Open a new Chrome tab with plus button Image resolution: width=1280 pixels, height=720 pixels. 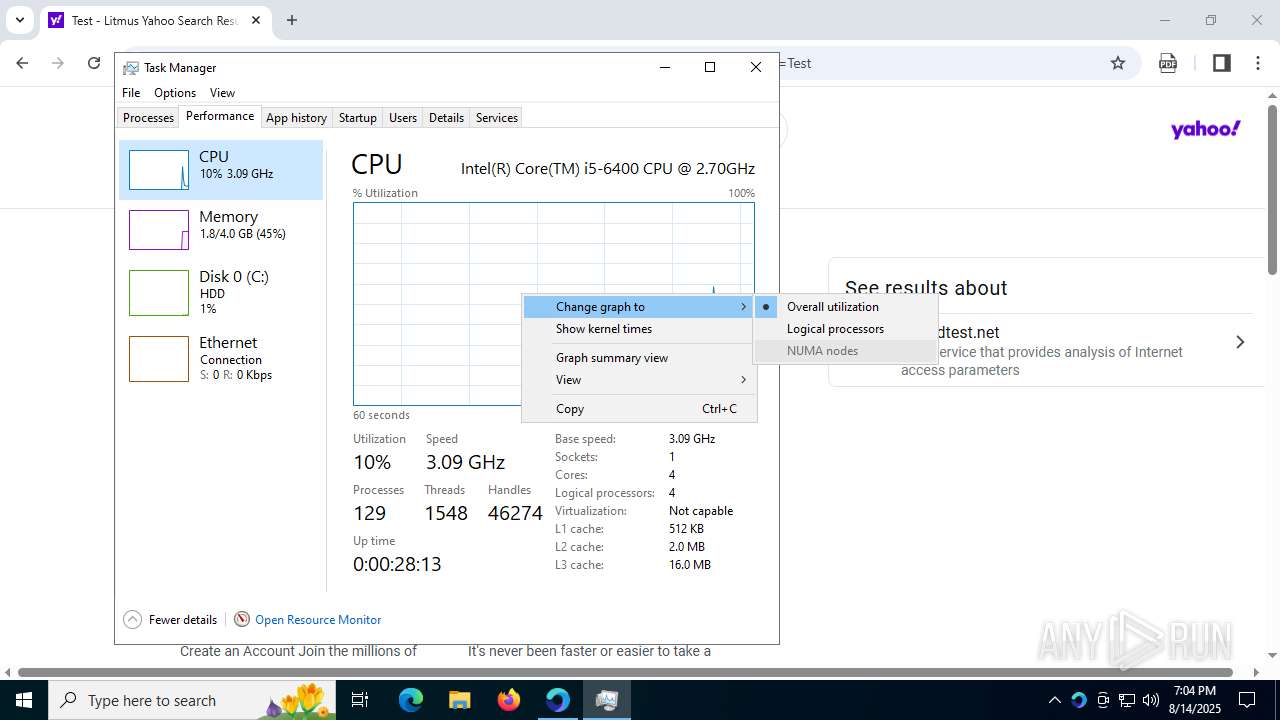pyautogui.click(x=292, y=20)
